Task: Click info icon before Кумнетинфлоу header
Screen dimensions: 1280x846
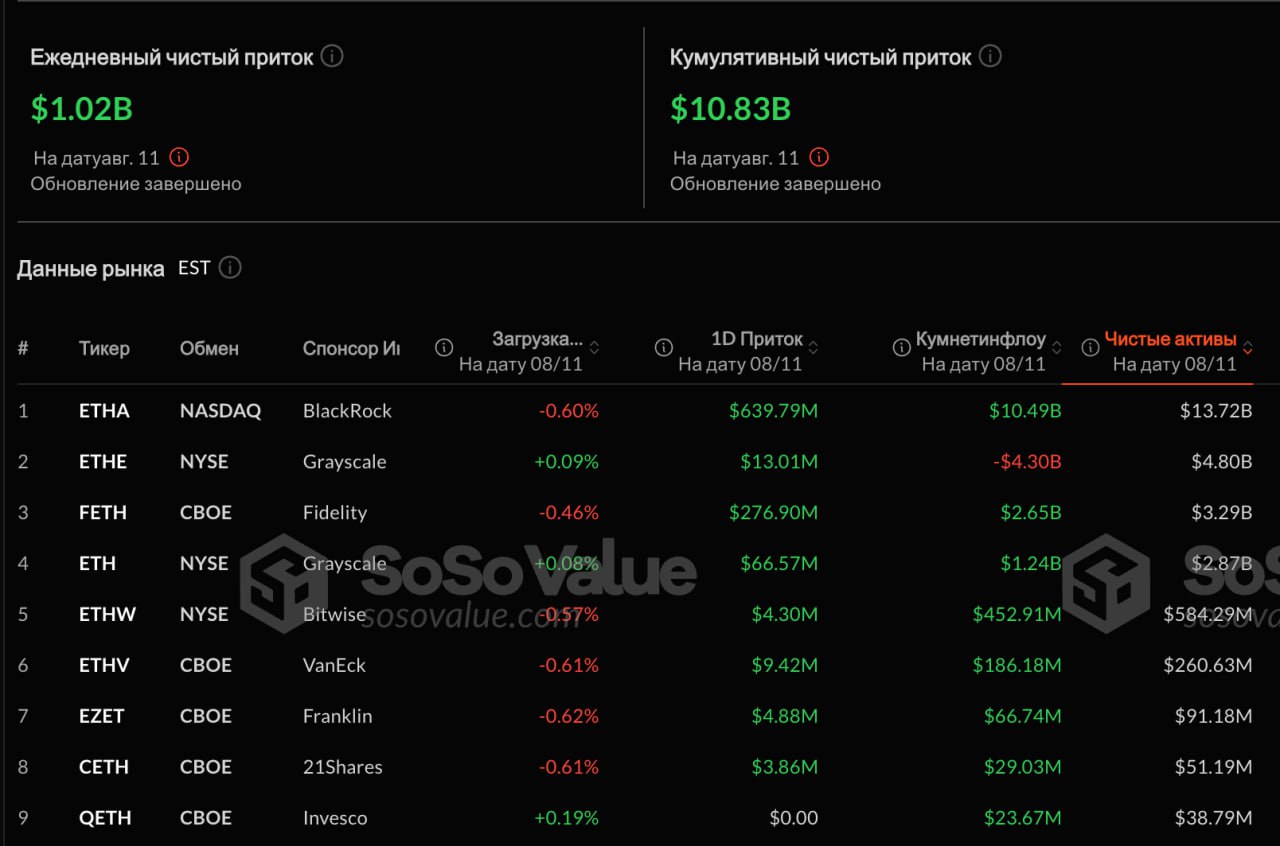Action: pyautogui.click(x=901, y=347)
